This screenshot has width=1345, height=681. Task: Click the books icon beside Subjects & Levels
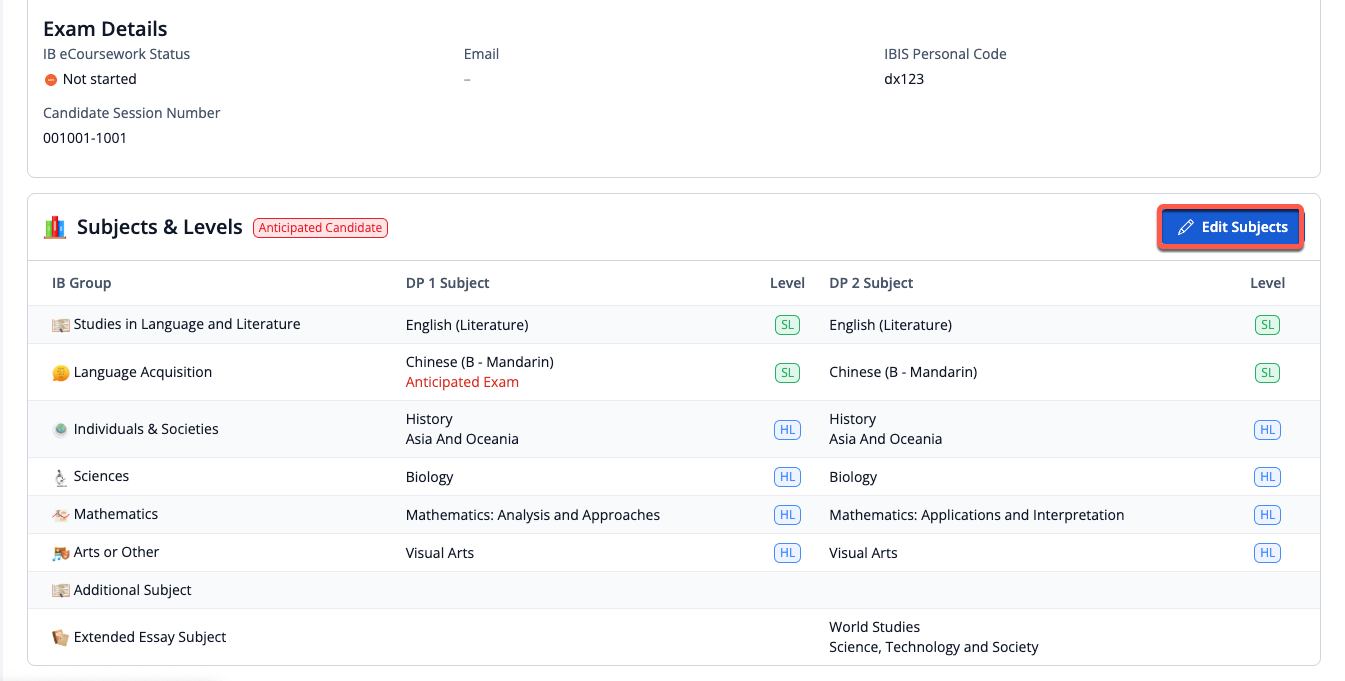pos(55,228)
